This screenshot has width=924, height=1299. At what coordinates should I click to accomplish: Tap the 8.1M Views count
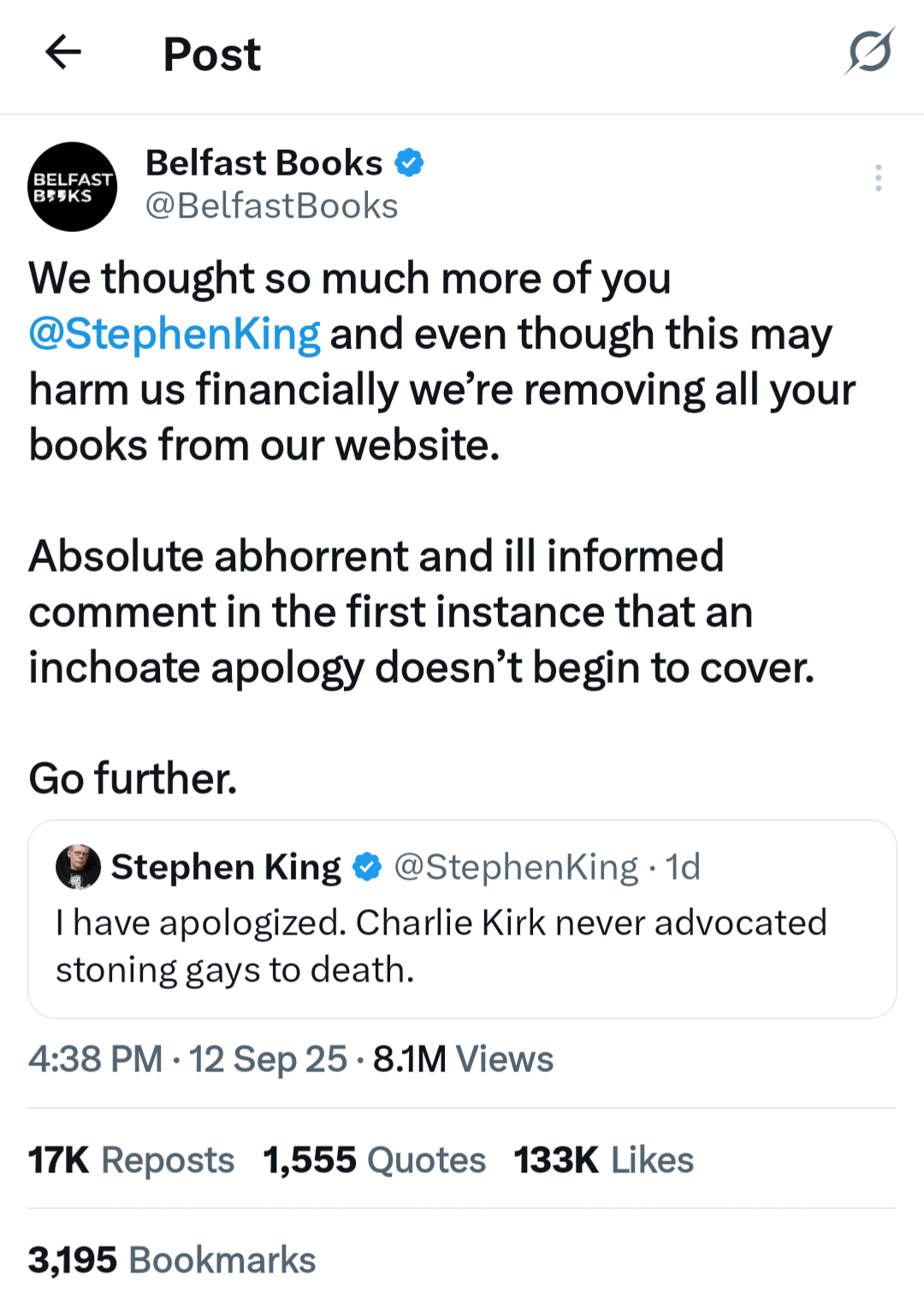463,1059
